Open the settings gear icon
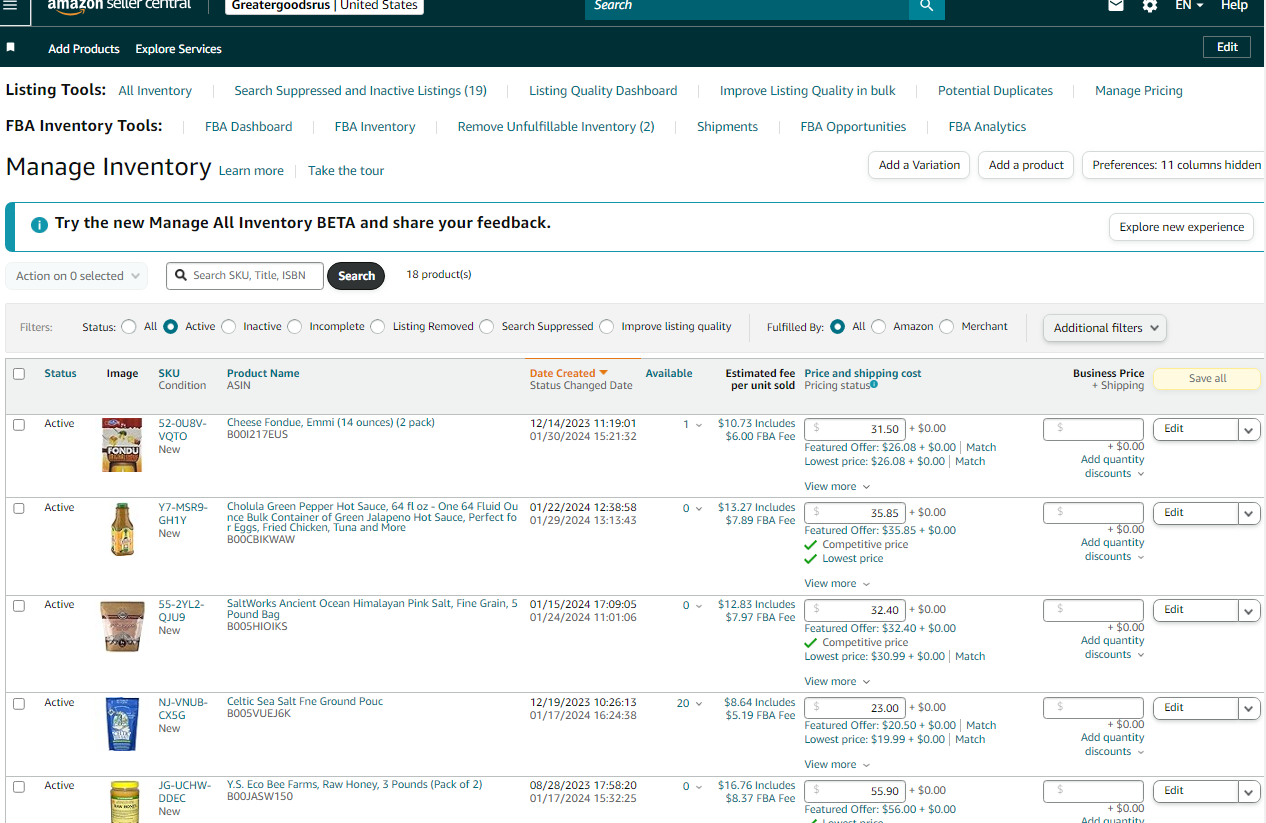Image resolution: width=1266 pixels, height=823 pixels. click(1150, 5)
